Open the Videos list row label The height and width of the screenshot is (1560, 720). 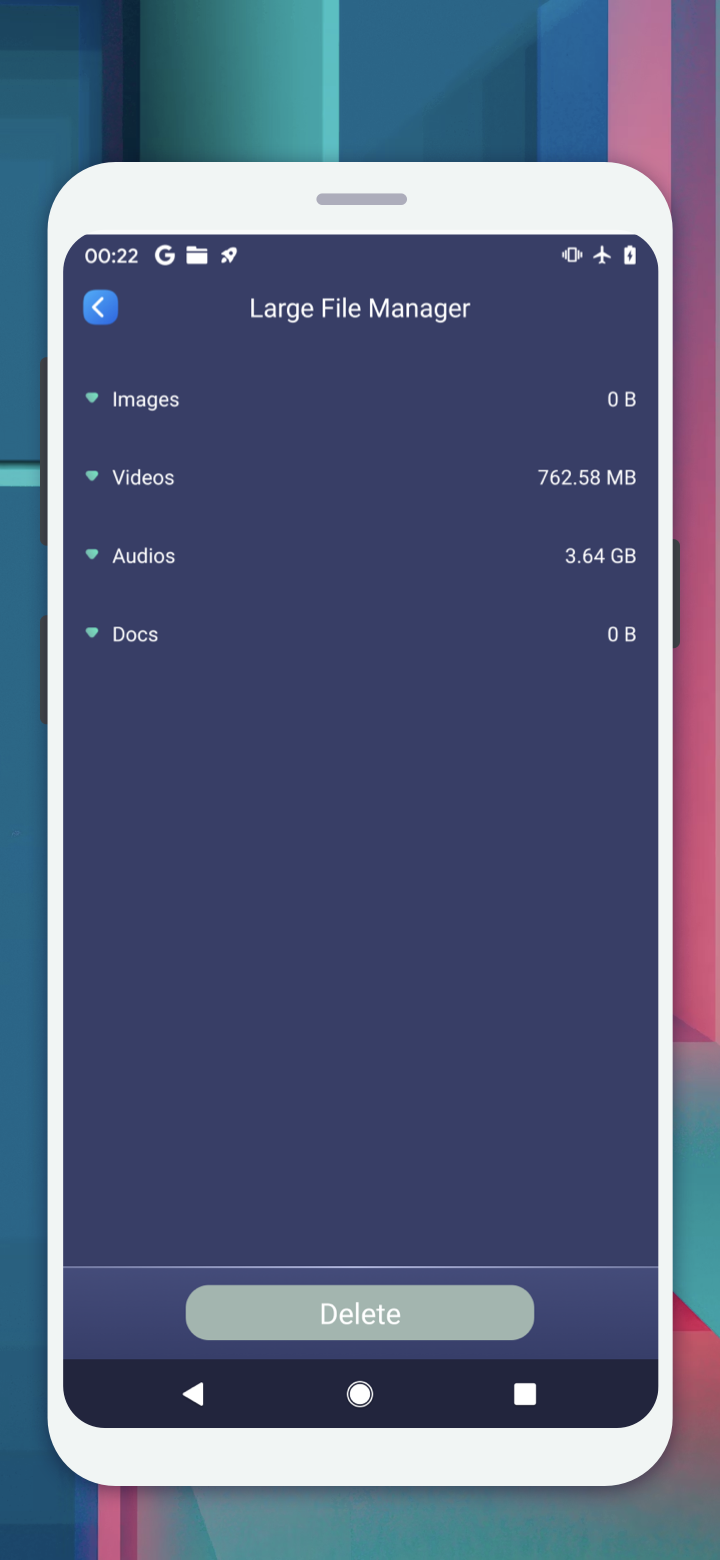[x=143, y=477]
